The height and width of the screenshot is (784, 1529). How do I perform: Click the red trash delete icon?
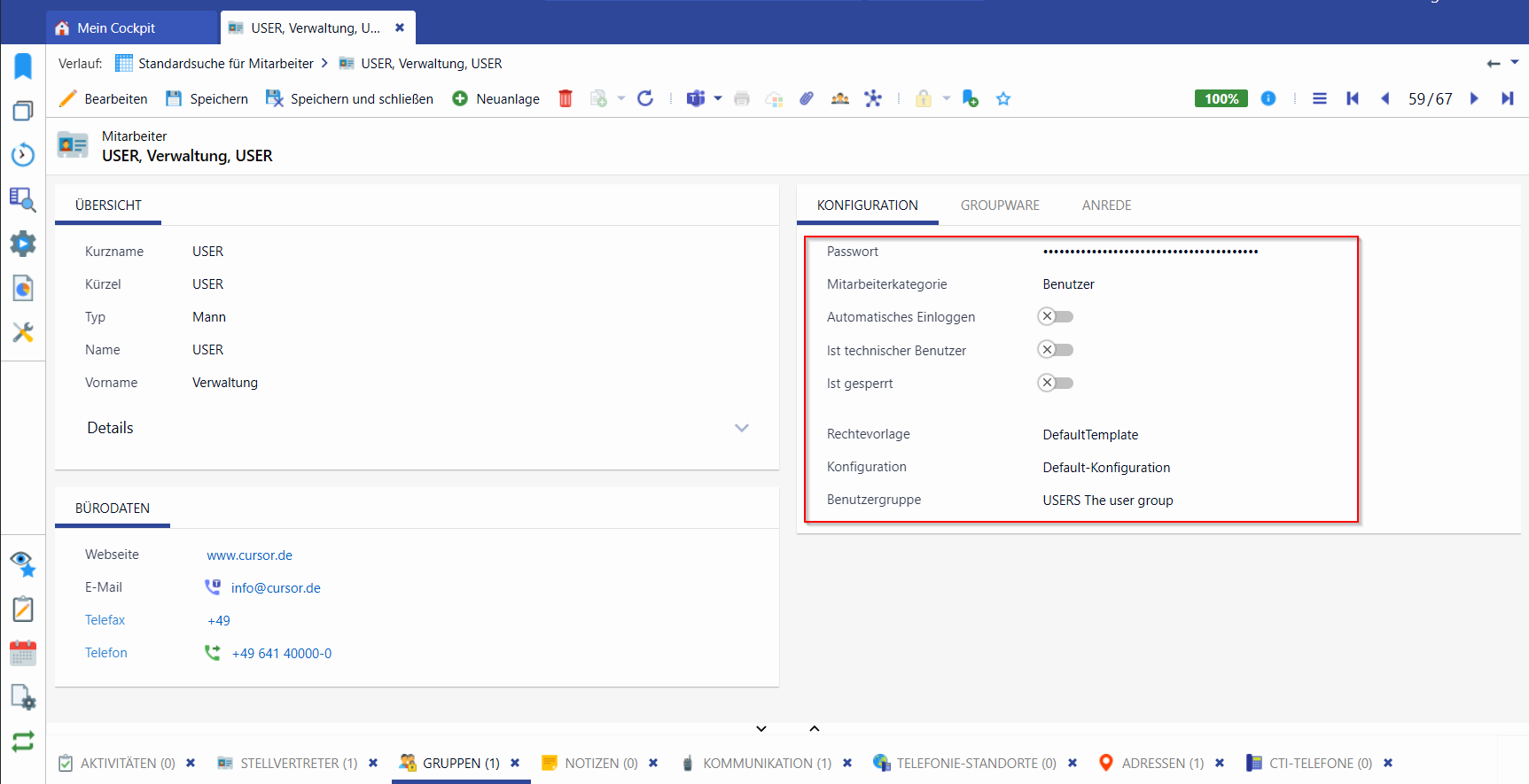[x=566, y=98]
